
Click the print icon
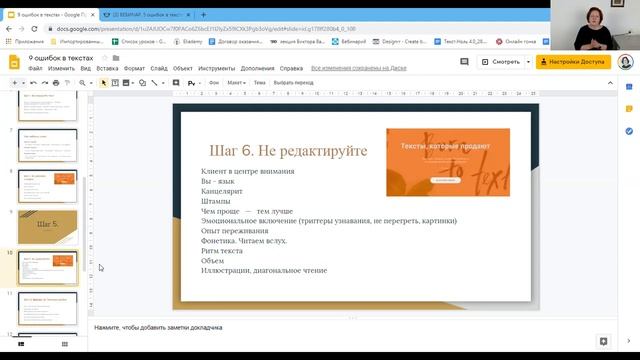coord(56,83)
